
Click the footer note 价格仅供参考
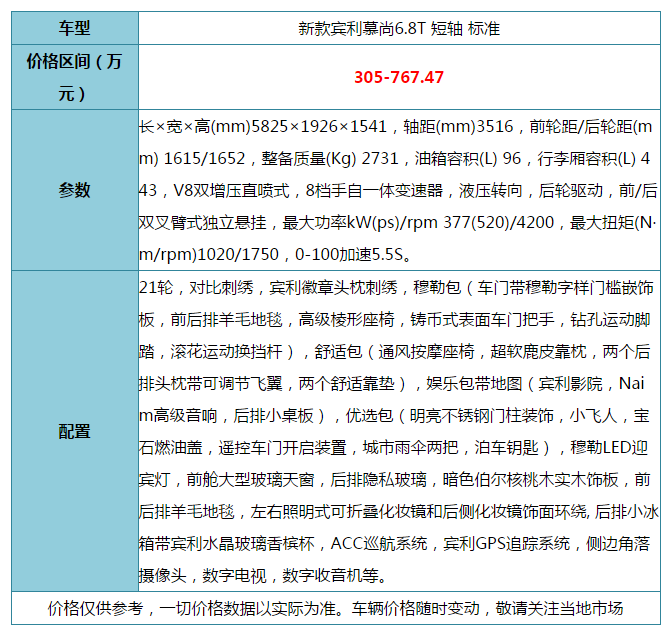pos(95,608)
